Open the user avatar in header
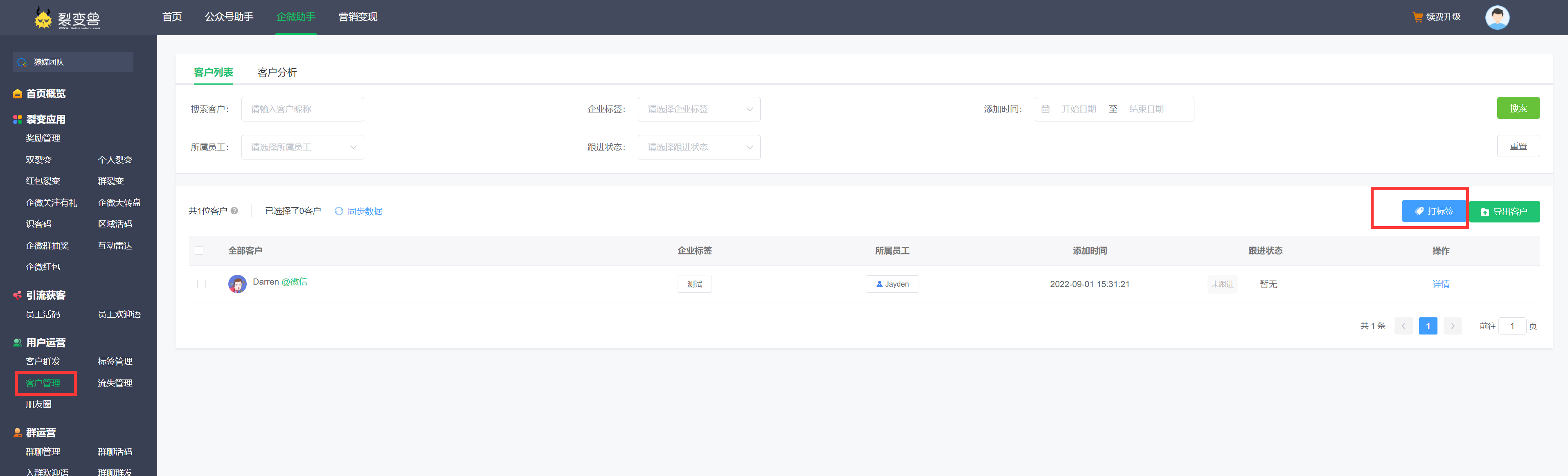The height and width of the screenshot is (476, 1568). tap(1497, 17)
